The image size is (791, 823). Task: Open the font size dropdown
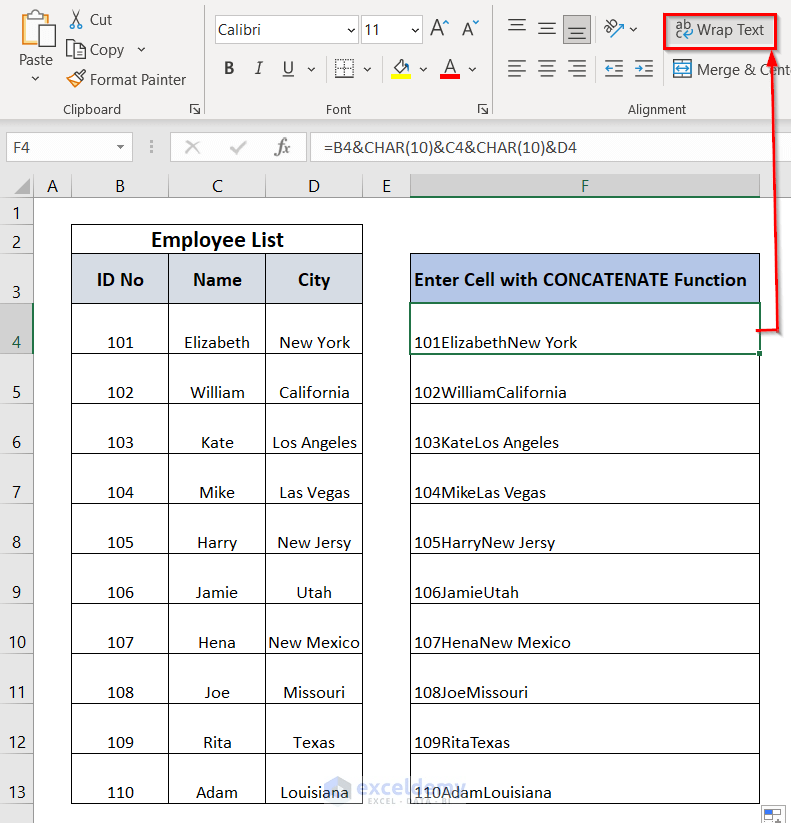click(415, 30)
